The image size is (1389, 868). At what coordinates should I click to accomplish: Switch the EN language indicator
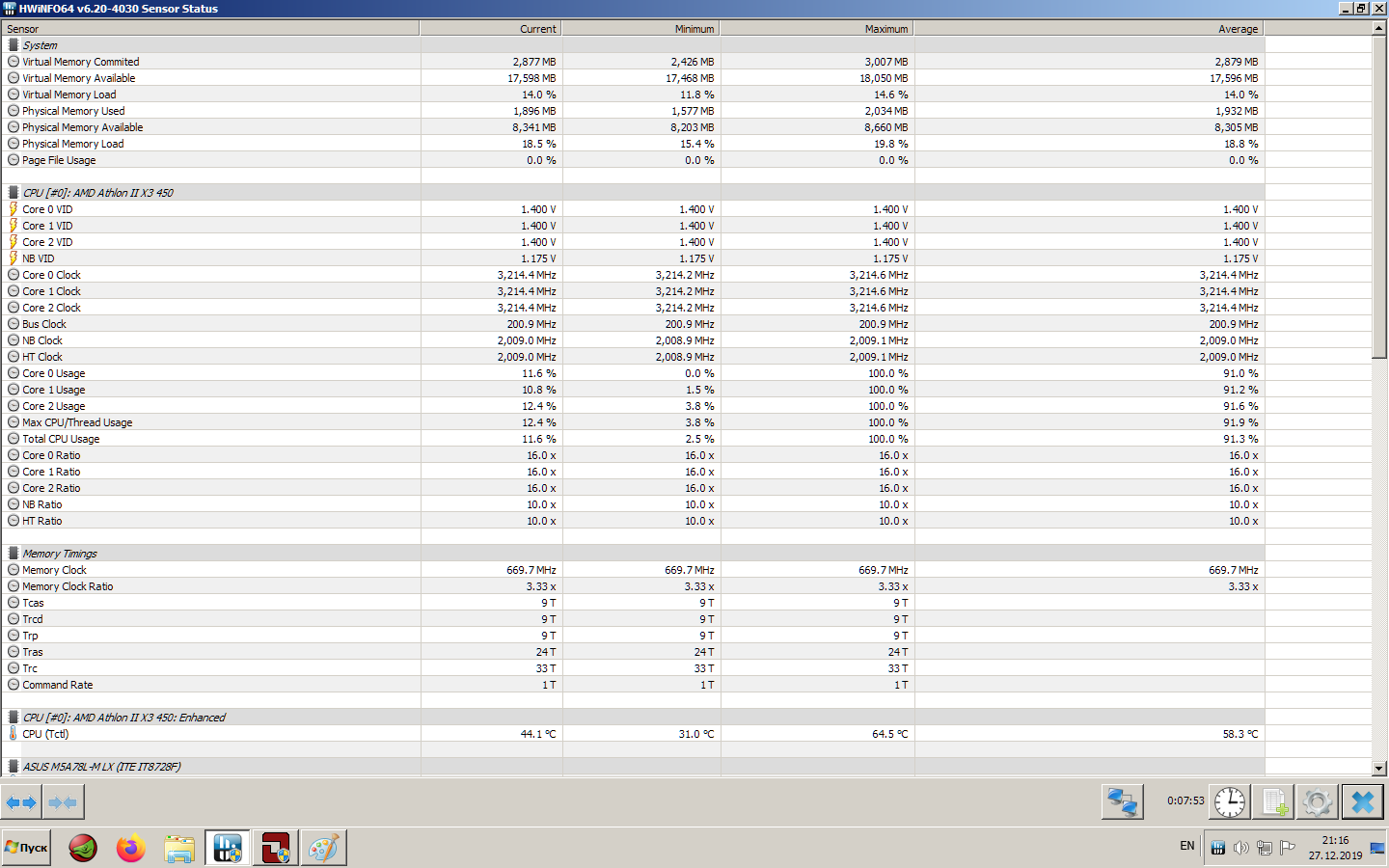coord(1187,846)
